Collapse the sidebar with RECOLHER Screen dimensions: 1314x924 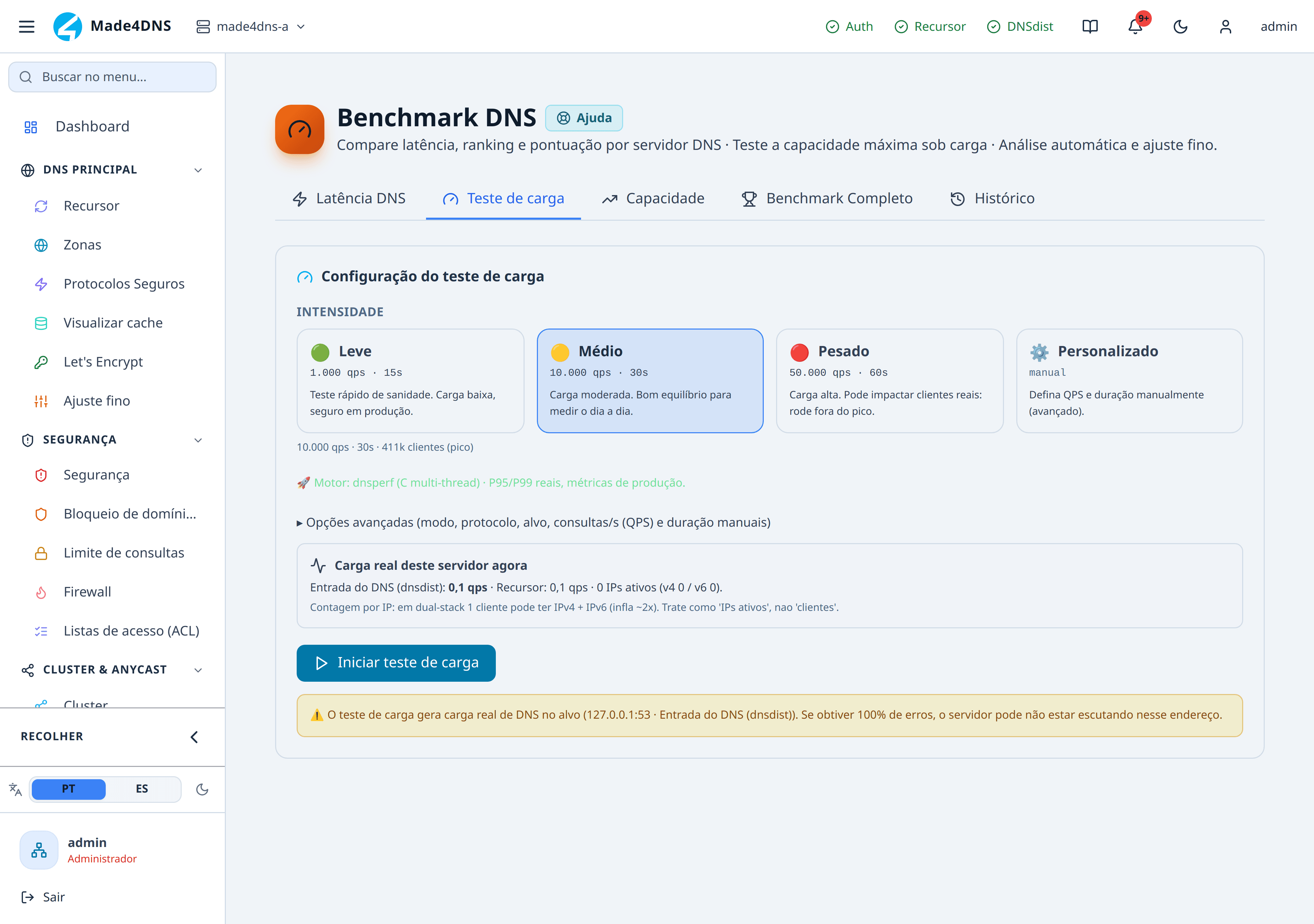point(112,737)
